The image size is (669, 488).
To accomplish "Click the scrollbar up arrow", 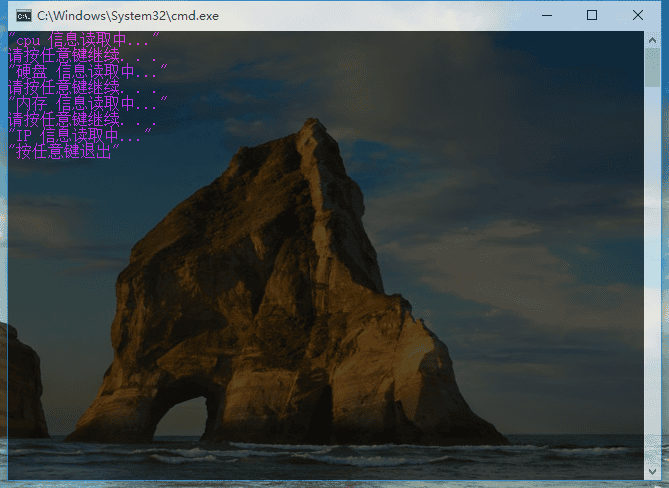I will pos(652,40).
